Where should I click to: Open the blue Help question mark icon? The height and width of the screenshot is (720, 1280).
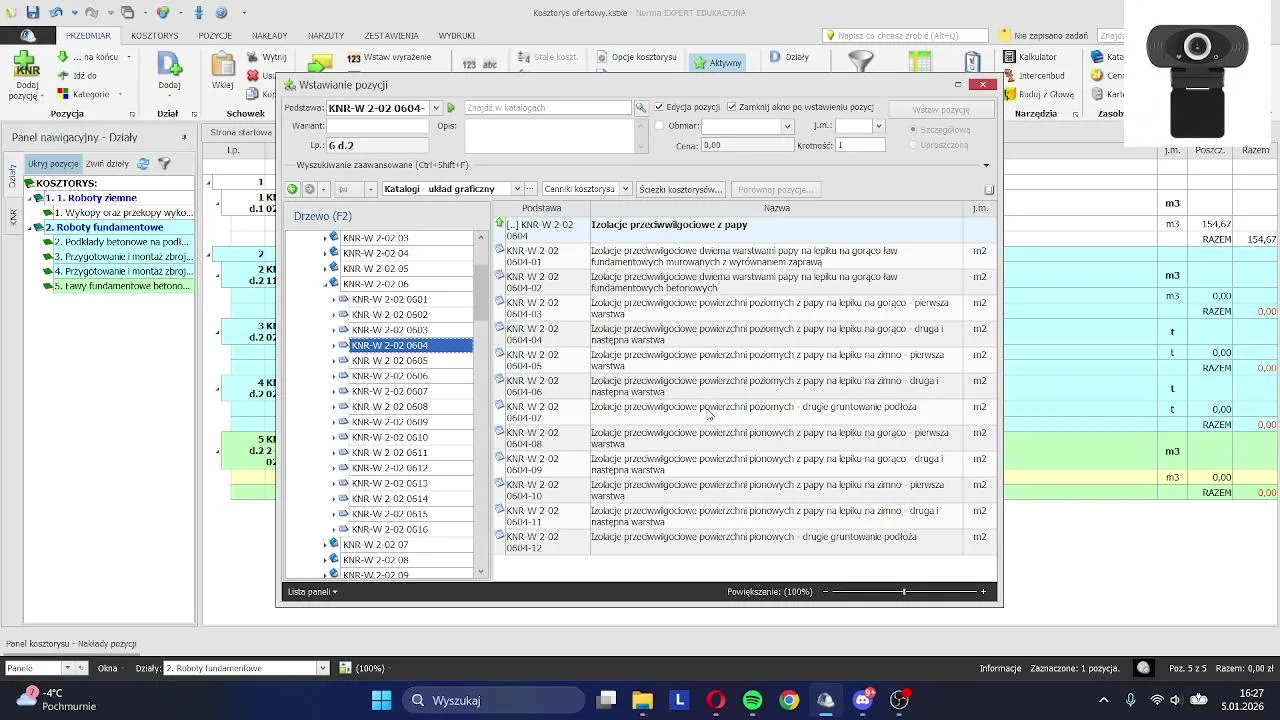pos(221,12)
